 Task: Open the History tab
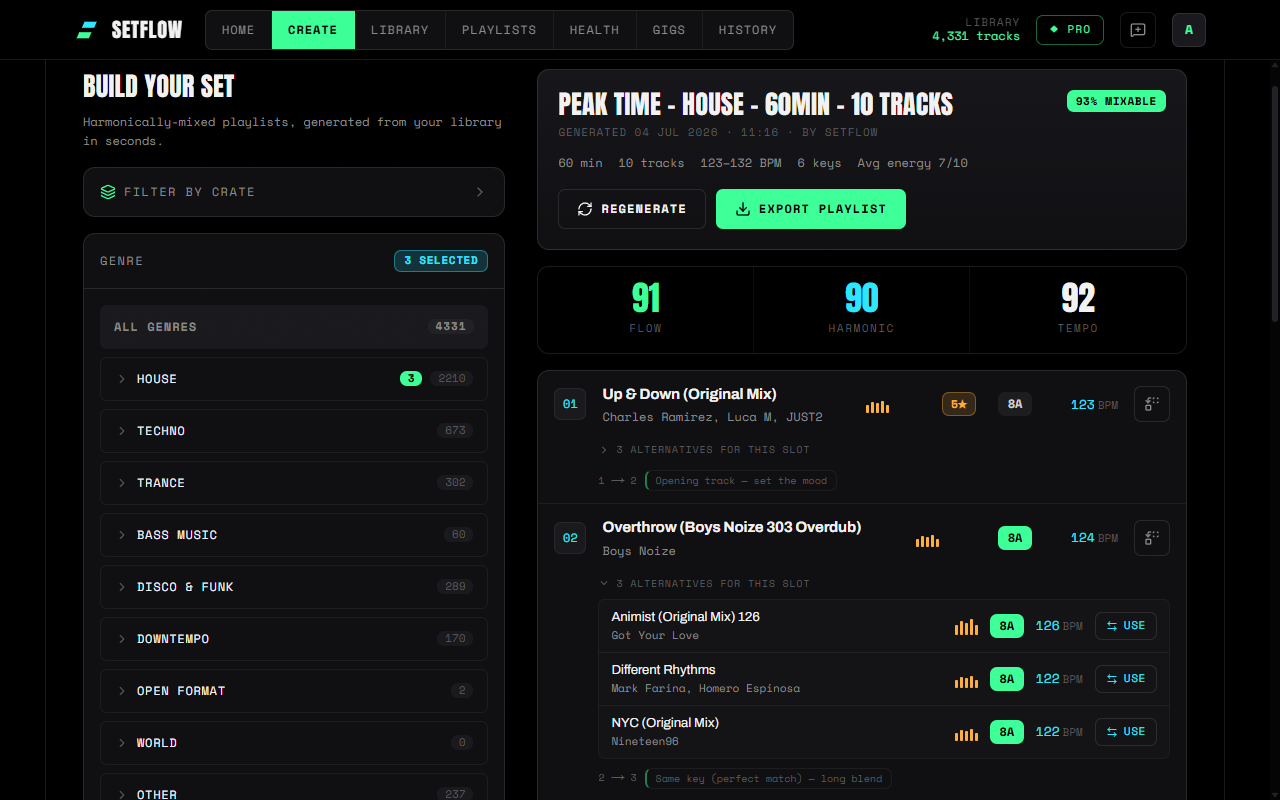pyautogui.click(x=747, y=30)
